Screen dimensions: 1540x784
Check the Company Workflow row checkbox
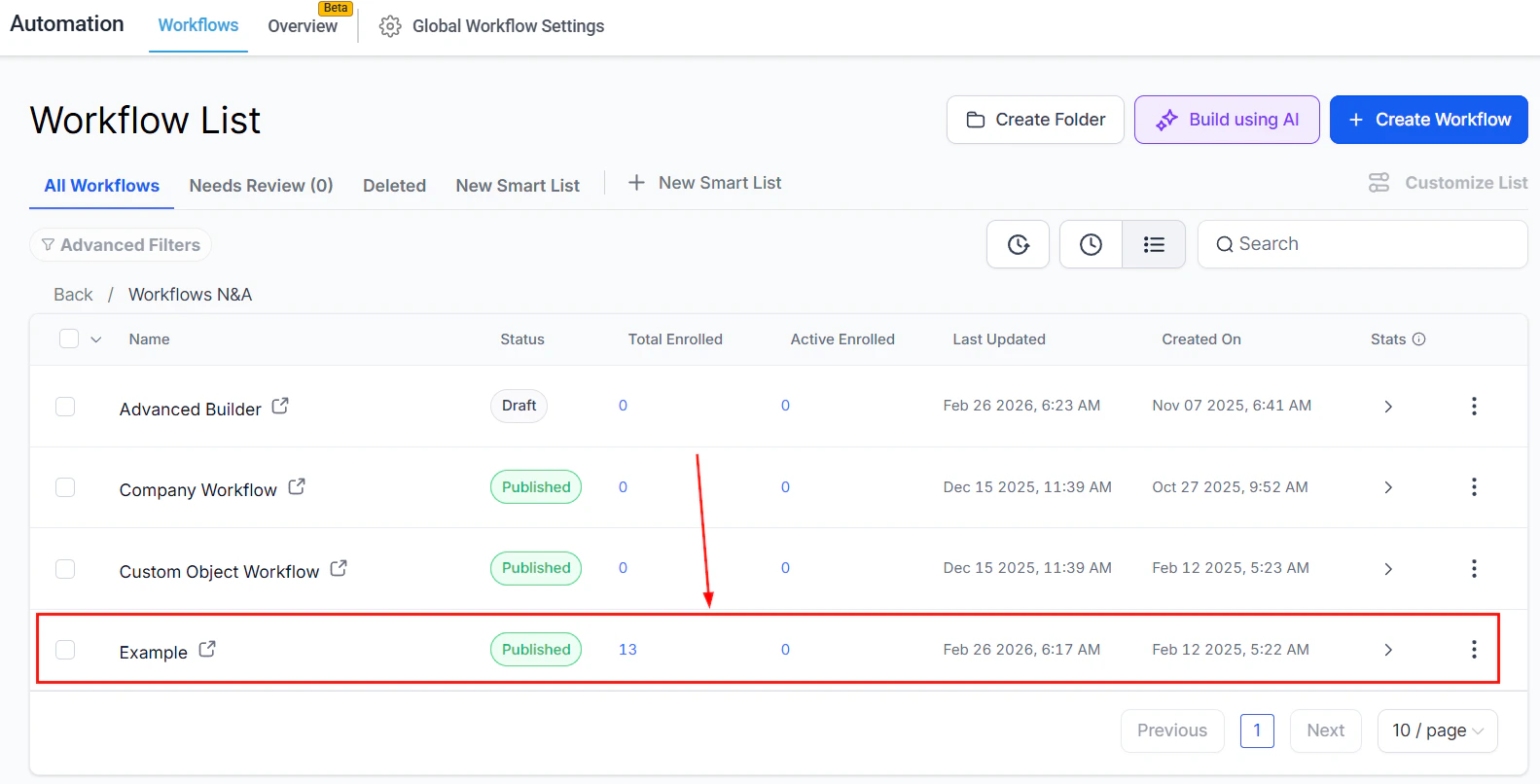coord(65,487)
